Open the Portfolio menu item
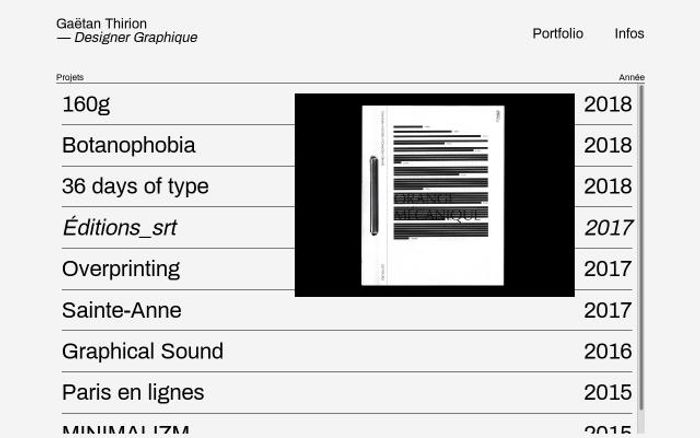The image size is (700, 438). 558,33
